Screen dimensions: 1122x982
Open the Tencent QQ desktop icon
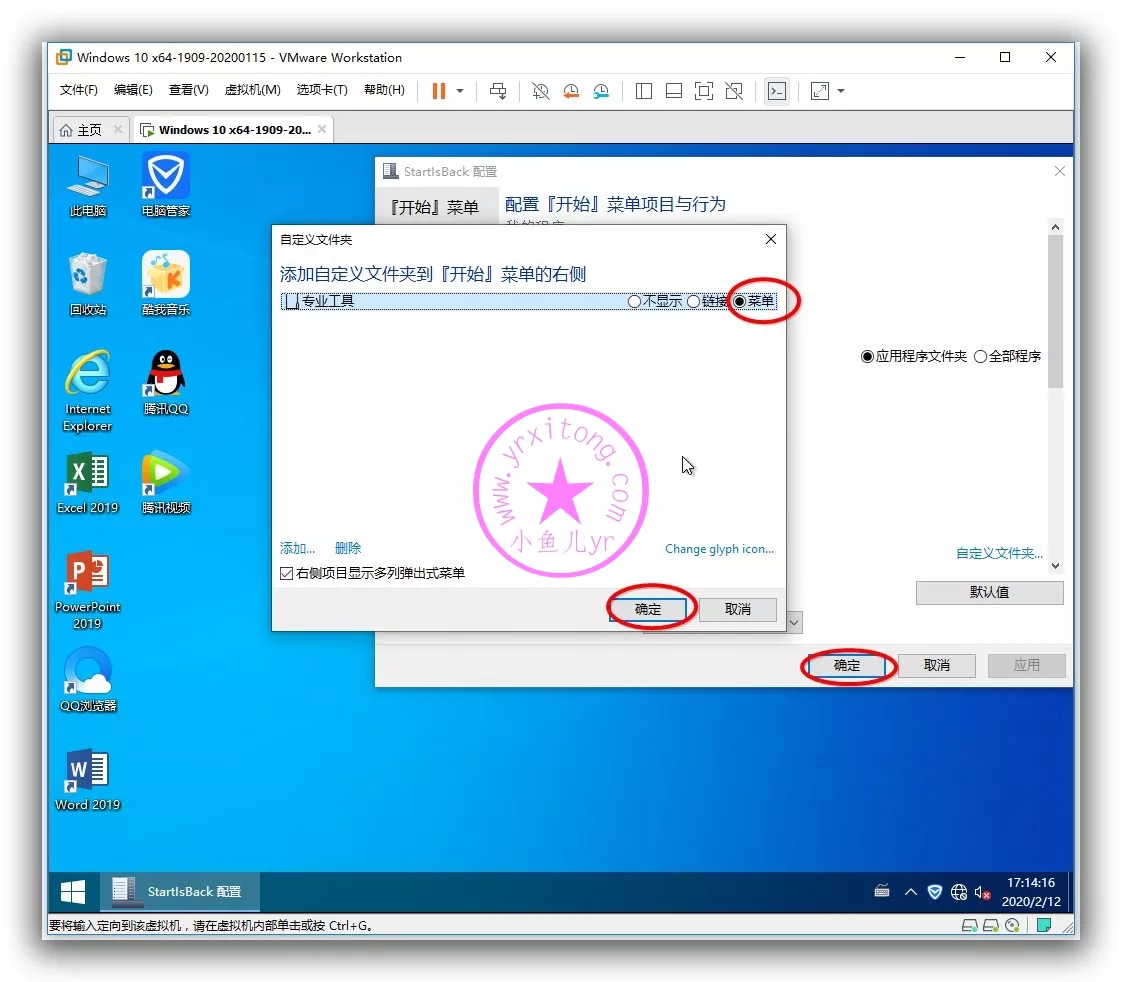click(x=165, y=382)
